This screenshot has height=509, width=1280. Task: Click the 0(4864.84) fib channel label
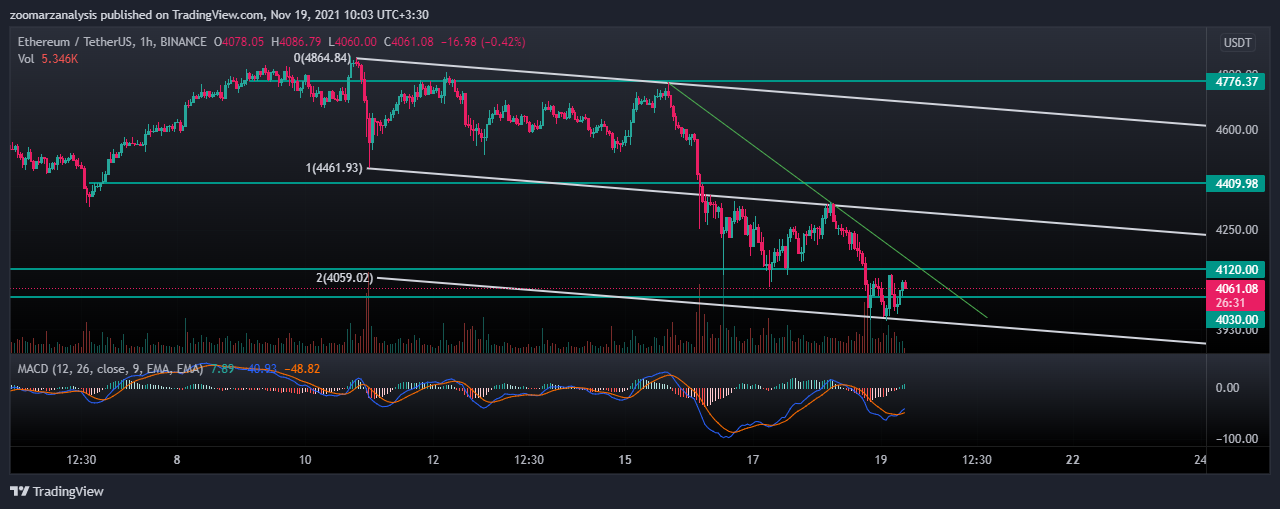322,58
